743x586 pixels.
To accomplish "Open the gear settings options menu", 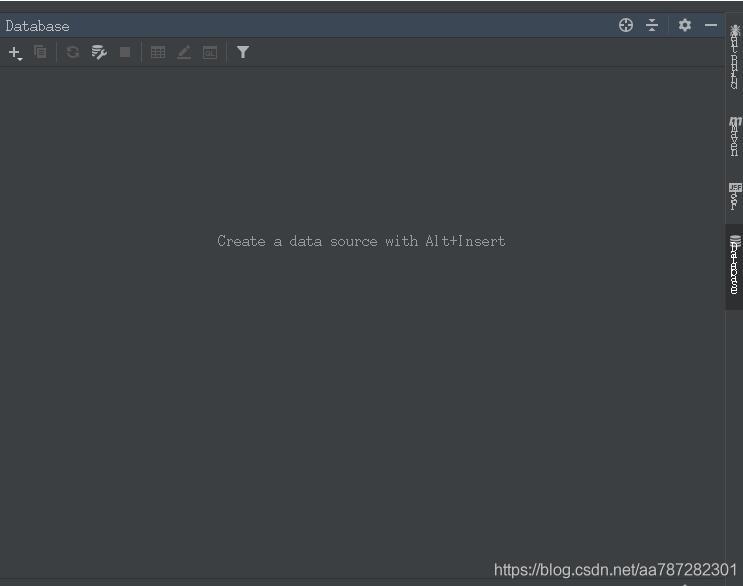I will pyautogui.click(x=685, y=25).
